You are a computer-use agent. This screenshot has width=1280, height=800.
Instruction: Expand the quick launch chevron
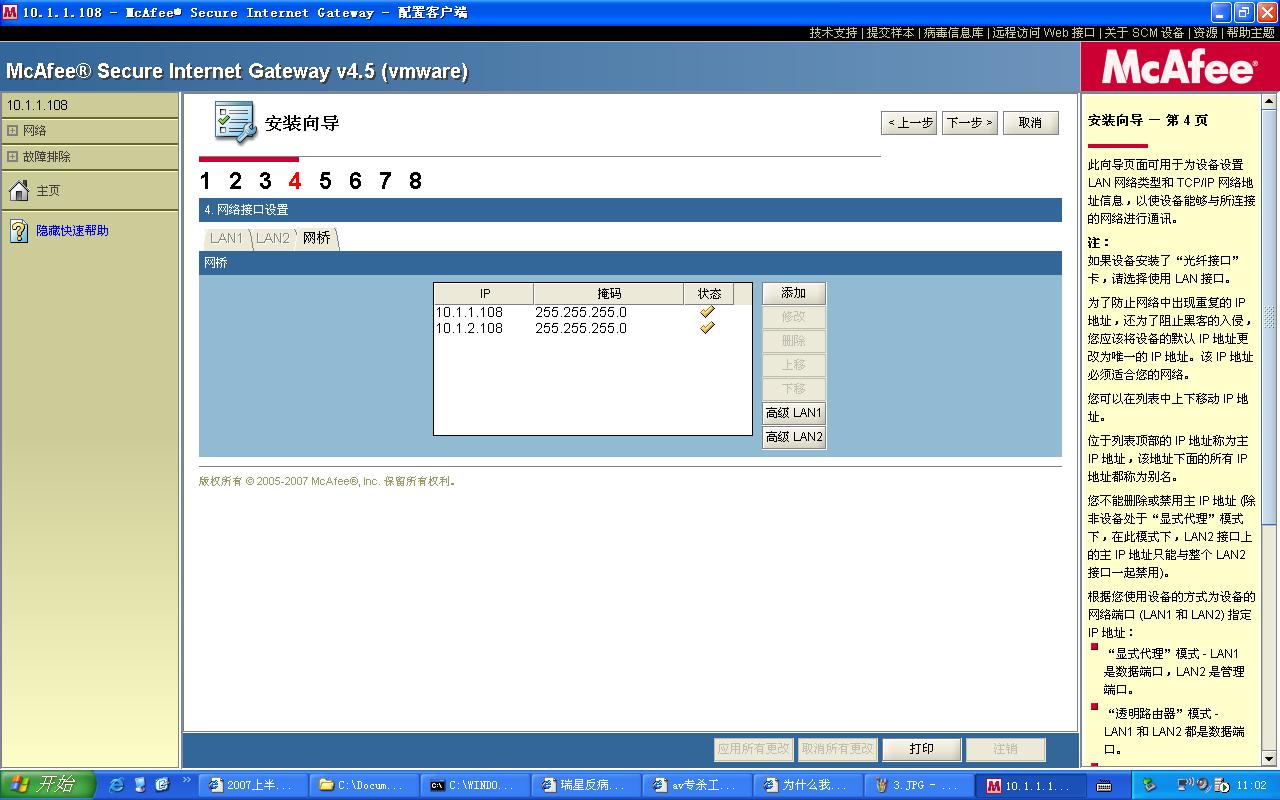(x=187, y=781)
